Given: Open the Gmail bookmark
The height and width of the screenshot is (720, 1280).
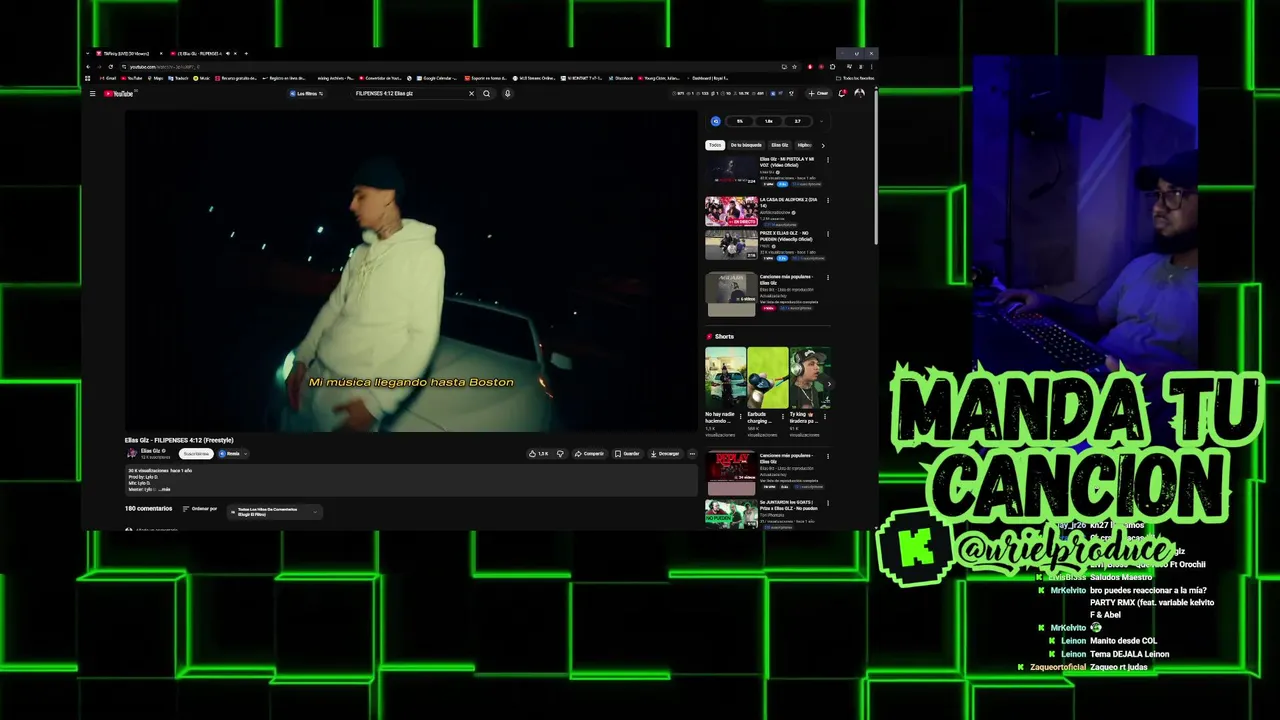Looking at the screenshot, I should click(x=109, y=78).
